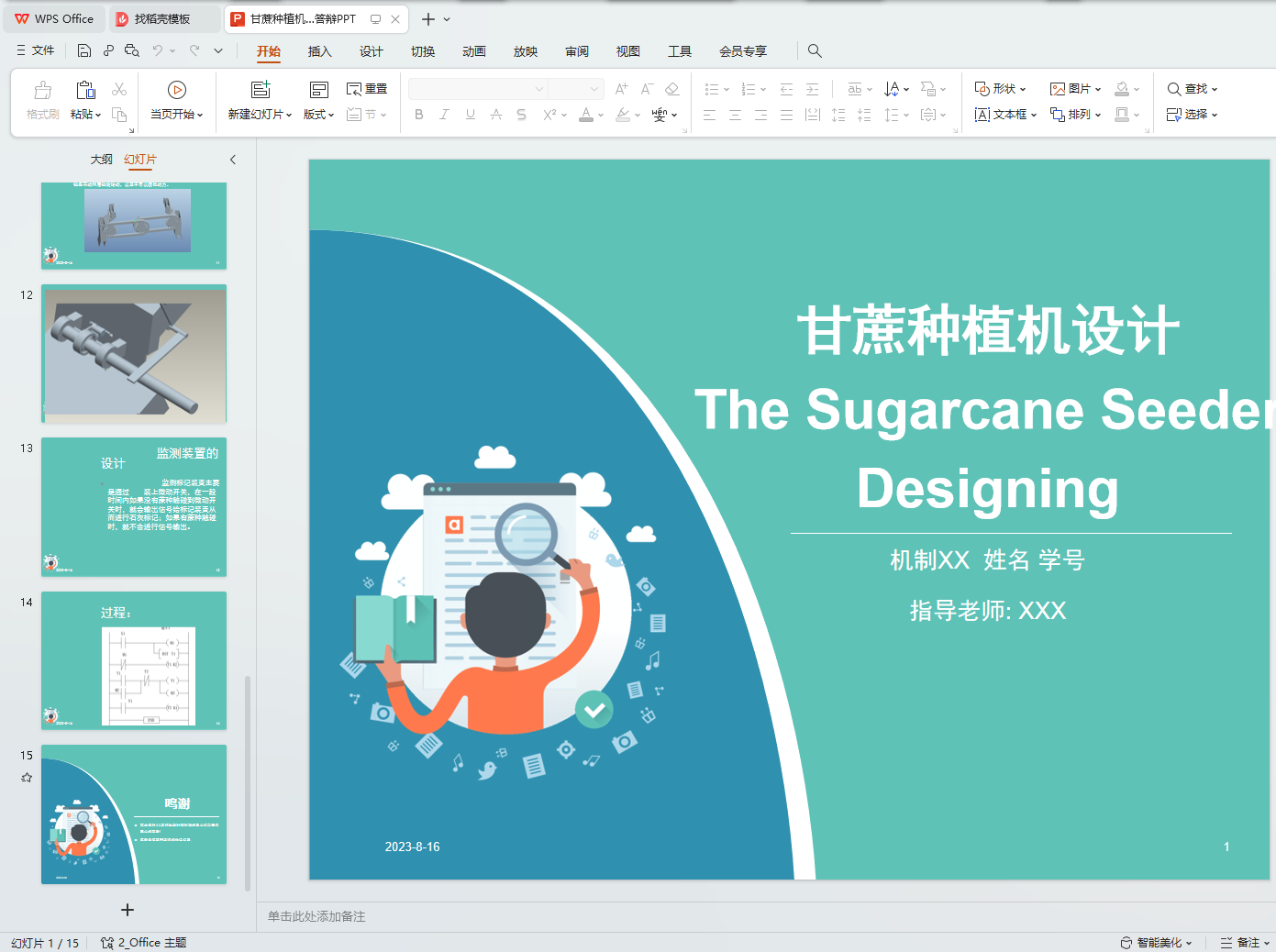Select slide 14 thumbnail with circuit diagram
The height and width of the screenshot is (952, 1276).
[134, 660]
